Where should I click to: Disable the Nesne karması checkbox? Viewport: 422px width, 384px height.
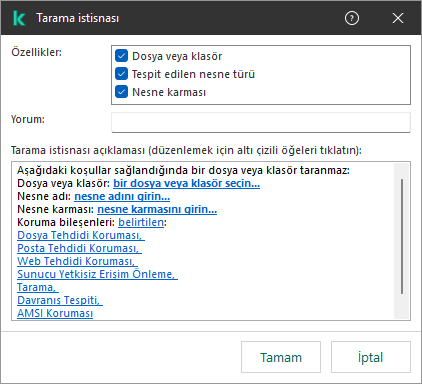tap(121, 92)
